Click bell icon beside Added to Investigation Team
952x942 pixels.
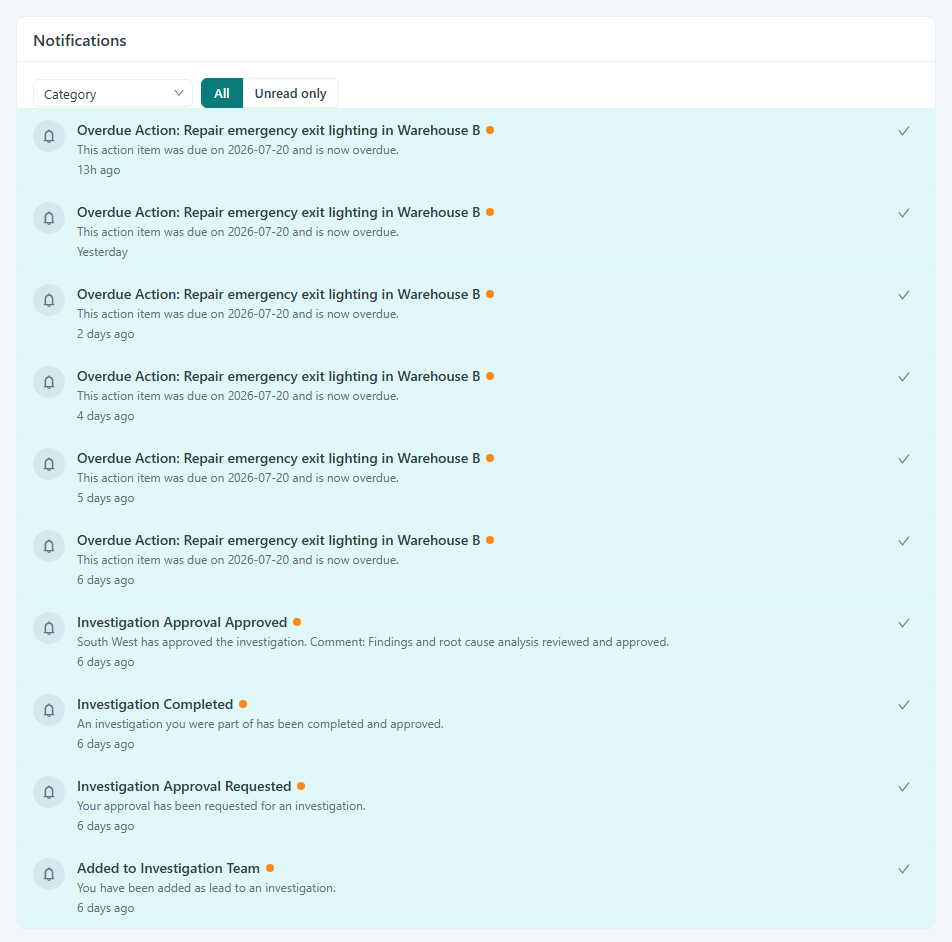[x=49, y=873]
